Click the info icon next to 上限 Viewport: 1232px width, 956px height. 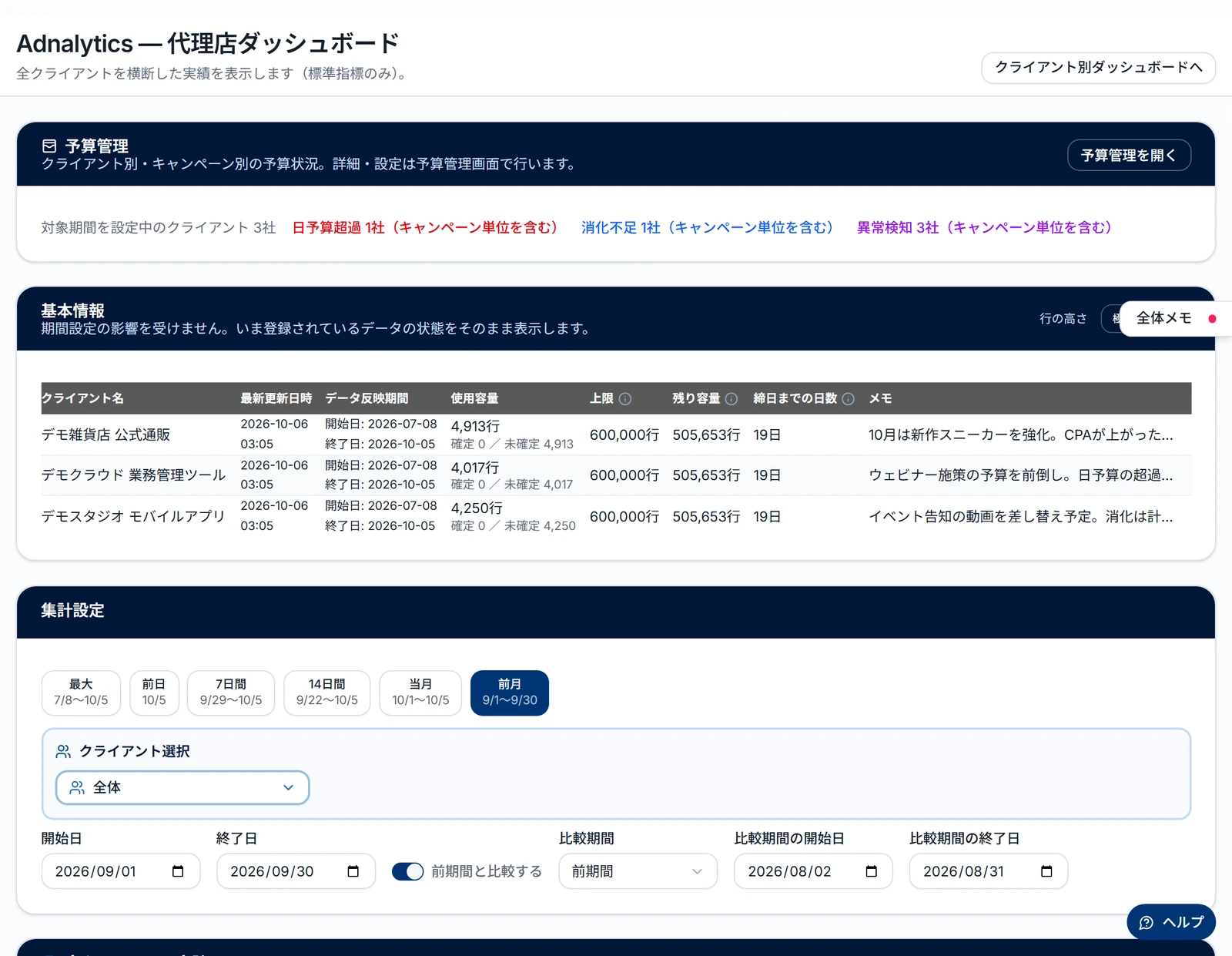click(x=625, y=399)
